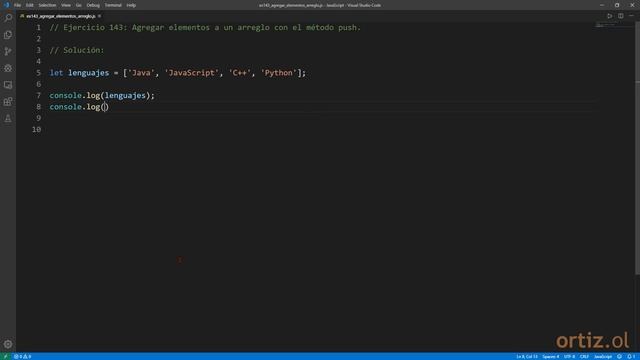The width and height of the screenshot is (640, 360).
Task: Change indentation via Spaces: 4
Action: pos(551,356)
